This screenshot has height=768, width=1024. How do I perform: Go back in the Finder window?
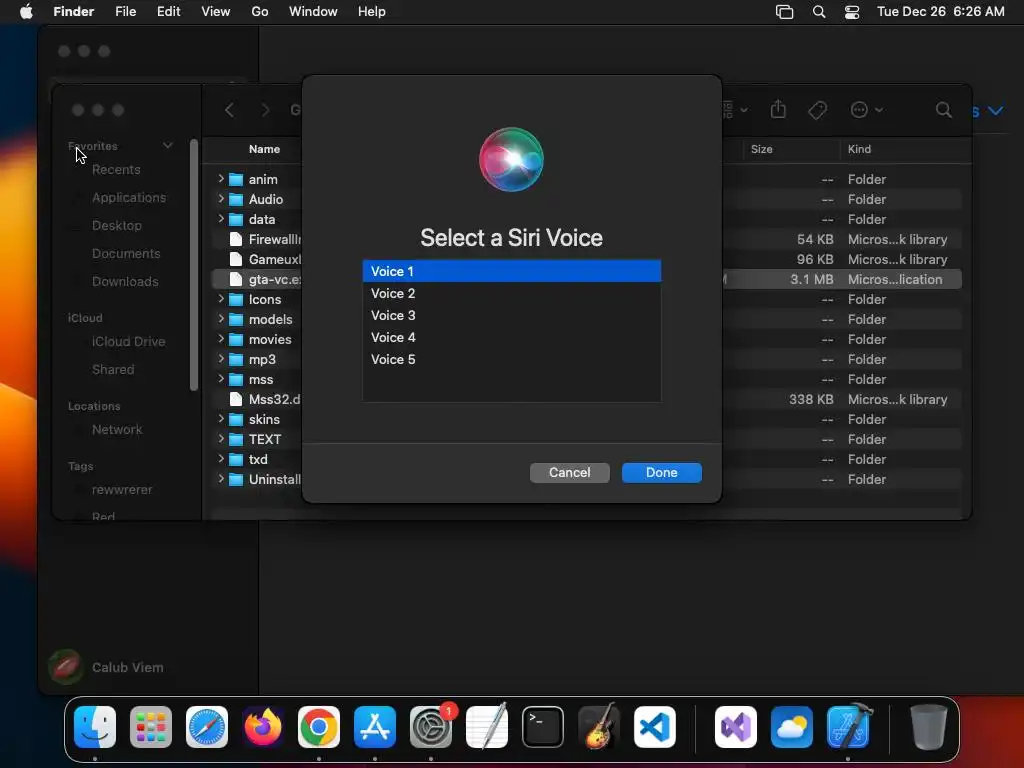pos(229,110)
